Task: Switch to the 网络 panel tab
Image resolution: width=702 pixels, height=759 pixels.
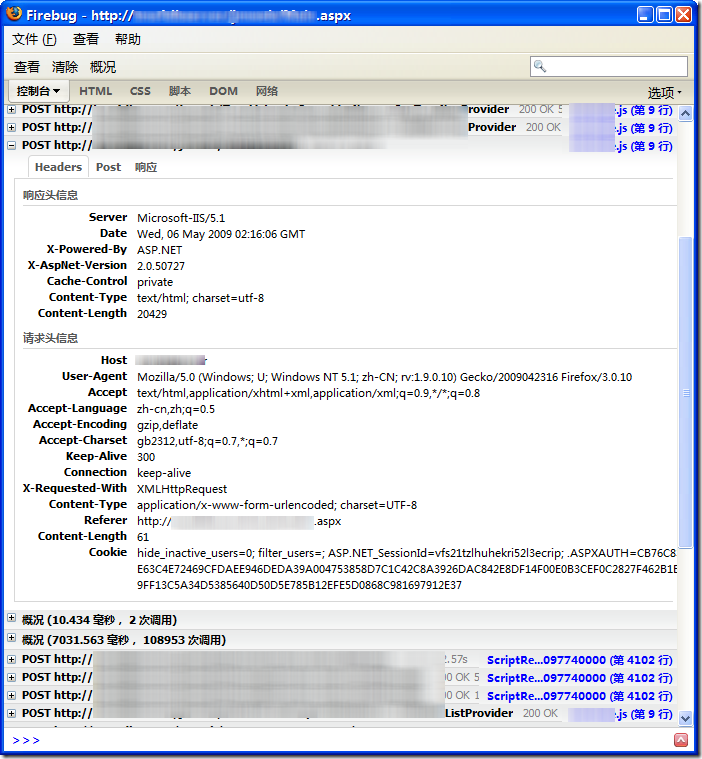Action: point(267,91)
